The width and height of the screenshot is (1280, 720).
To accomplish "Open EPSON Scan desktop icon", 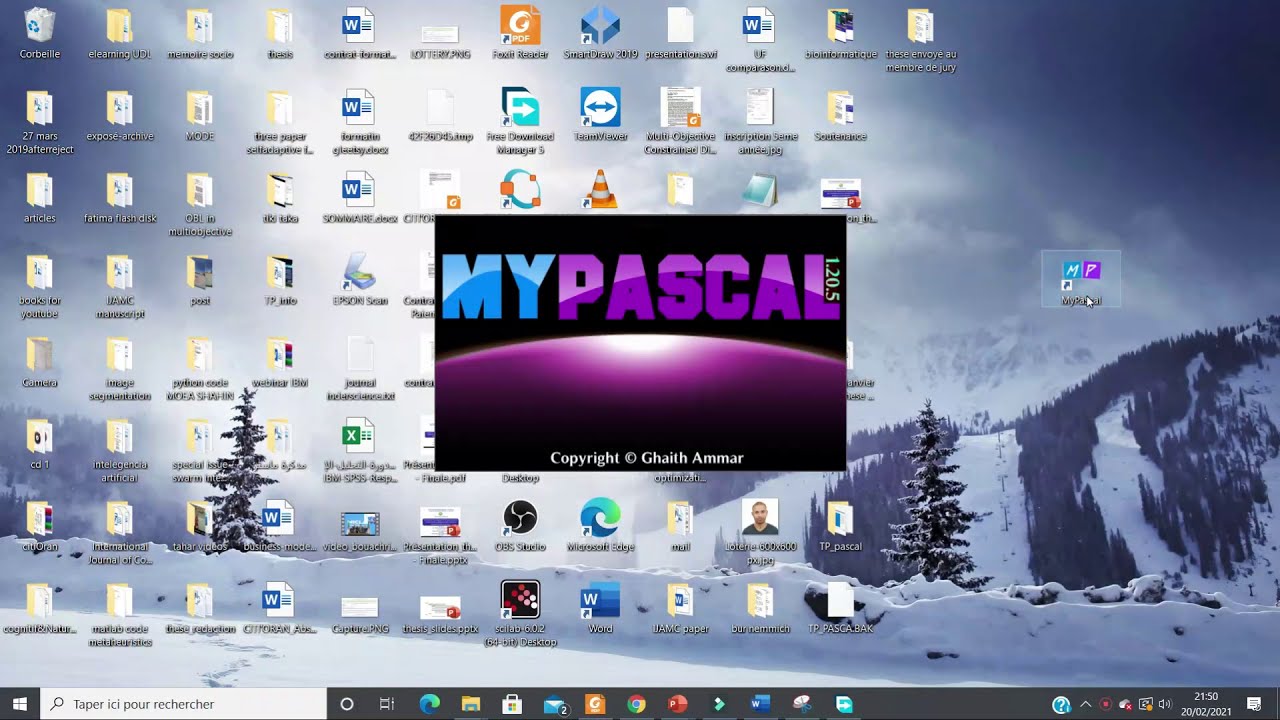I will coord(360,279).
